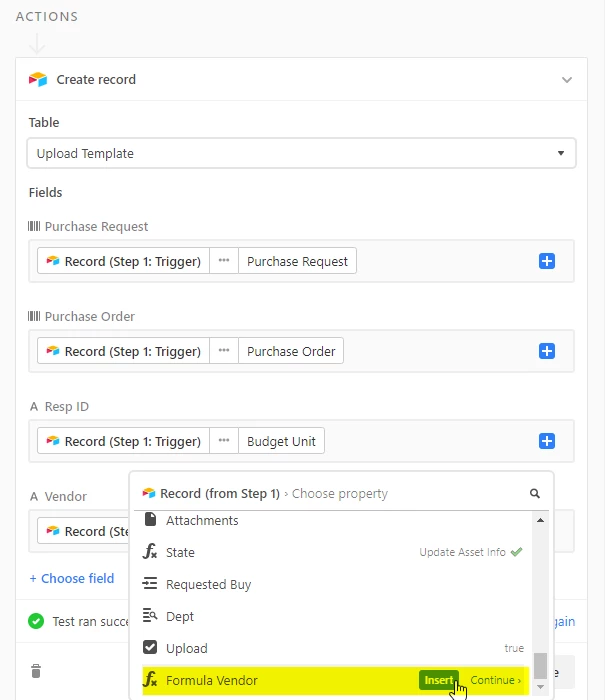The height and width of the screenshot is (700, 605).
Task: Click the Upload checkbox icon
Action: pos(150,647)
